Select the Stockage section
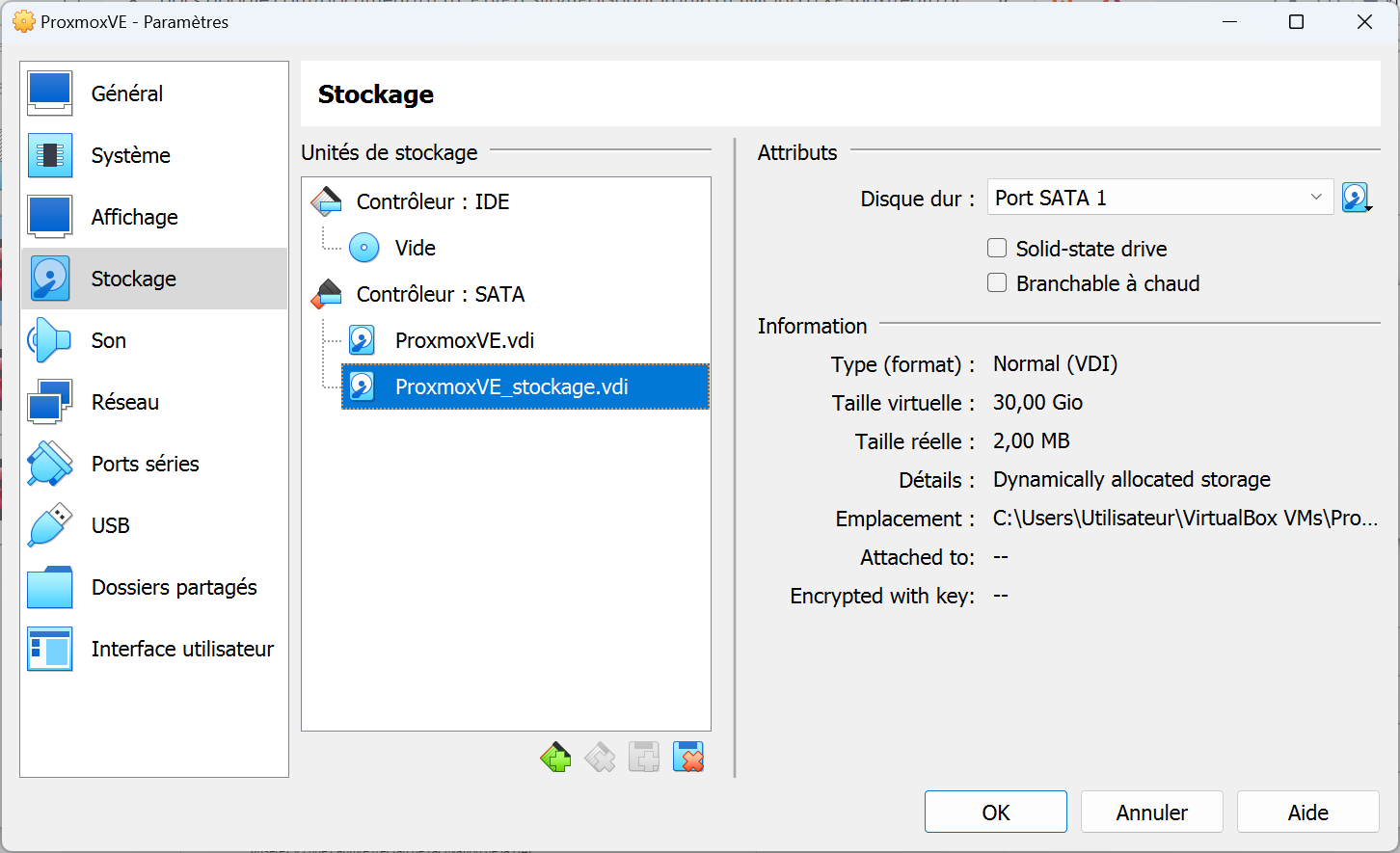 pyautogui.click(x=154, y=279)
